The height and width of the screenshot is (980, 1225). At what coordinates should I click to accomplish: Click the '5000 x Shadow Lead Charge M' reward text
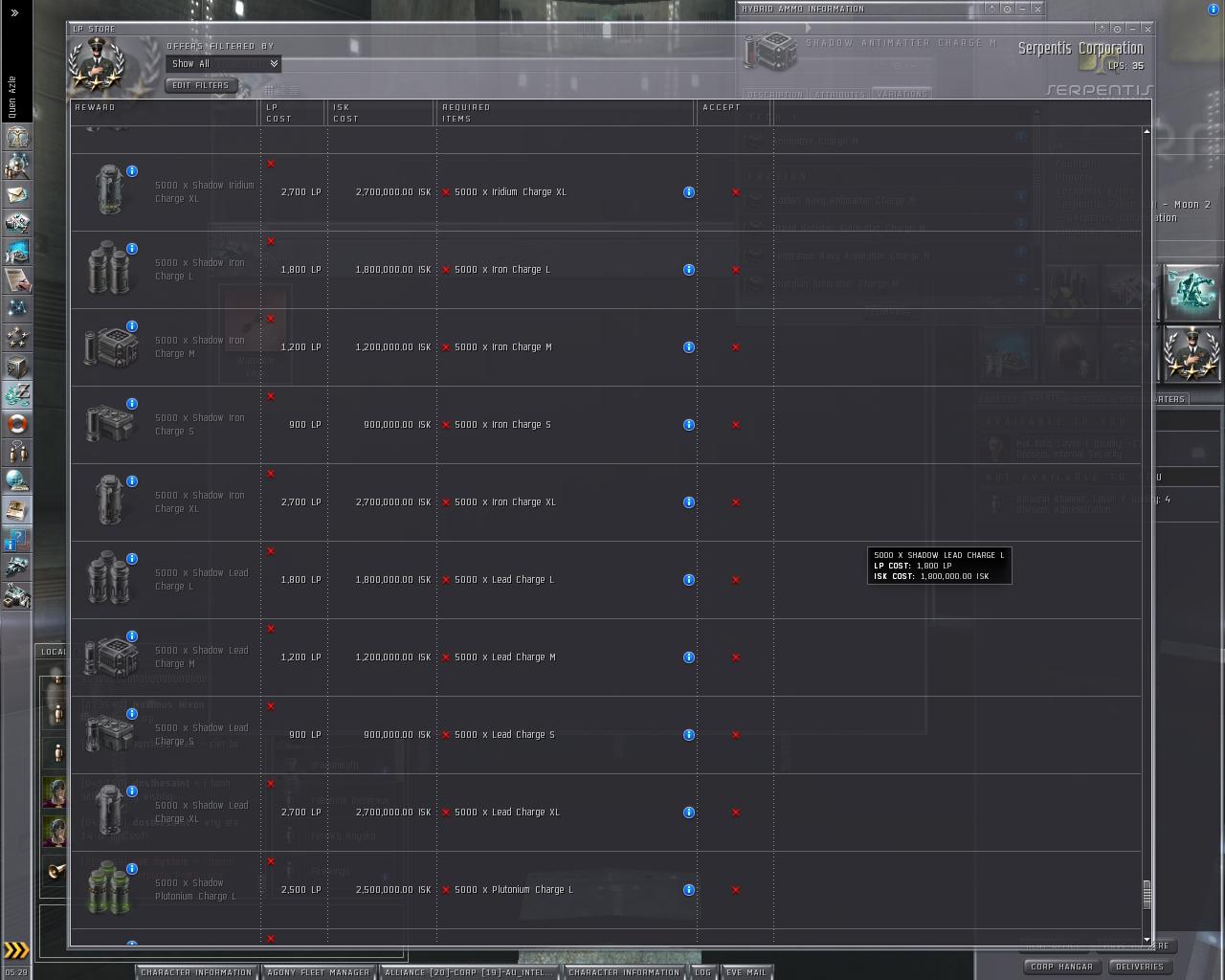(202, 657)
